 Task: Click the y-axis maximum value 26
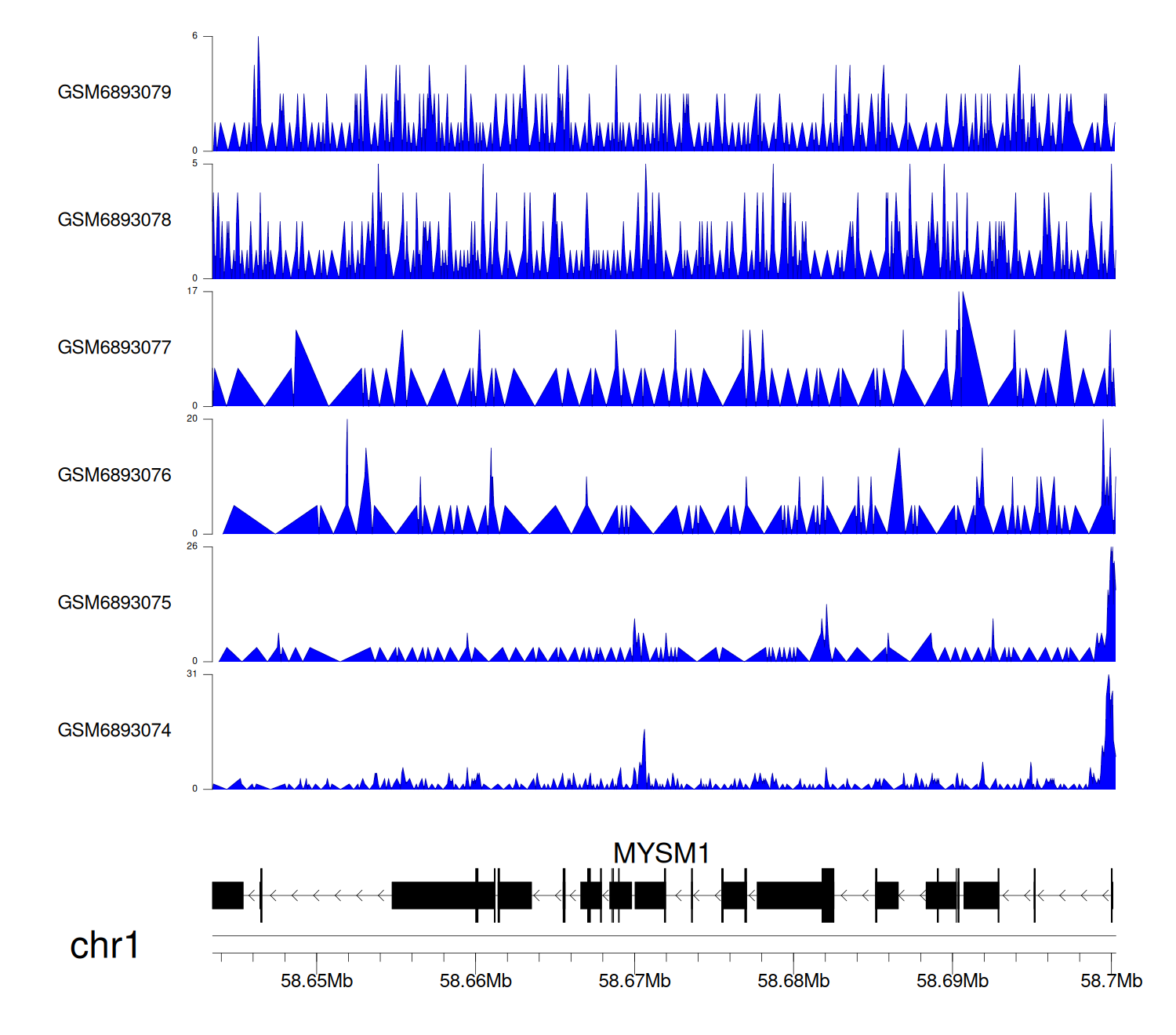[192, 547]
